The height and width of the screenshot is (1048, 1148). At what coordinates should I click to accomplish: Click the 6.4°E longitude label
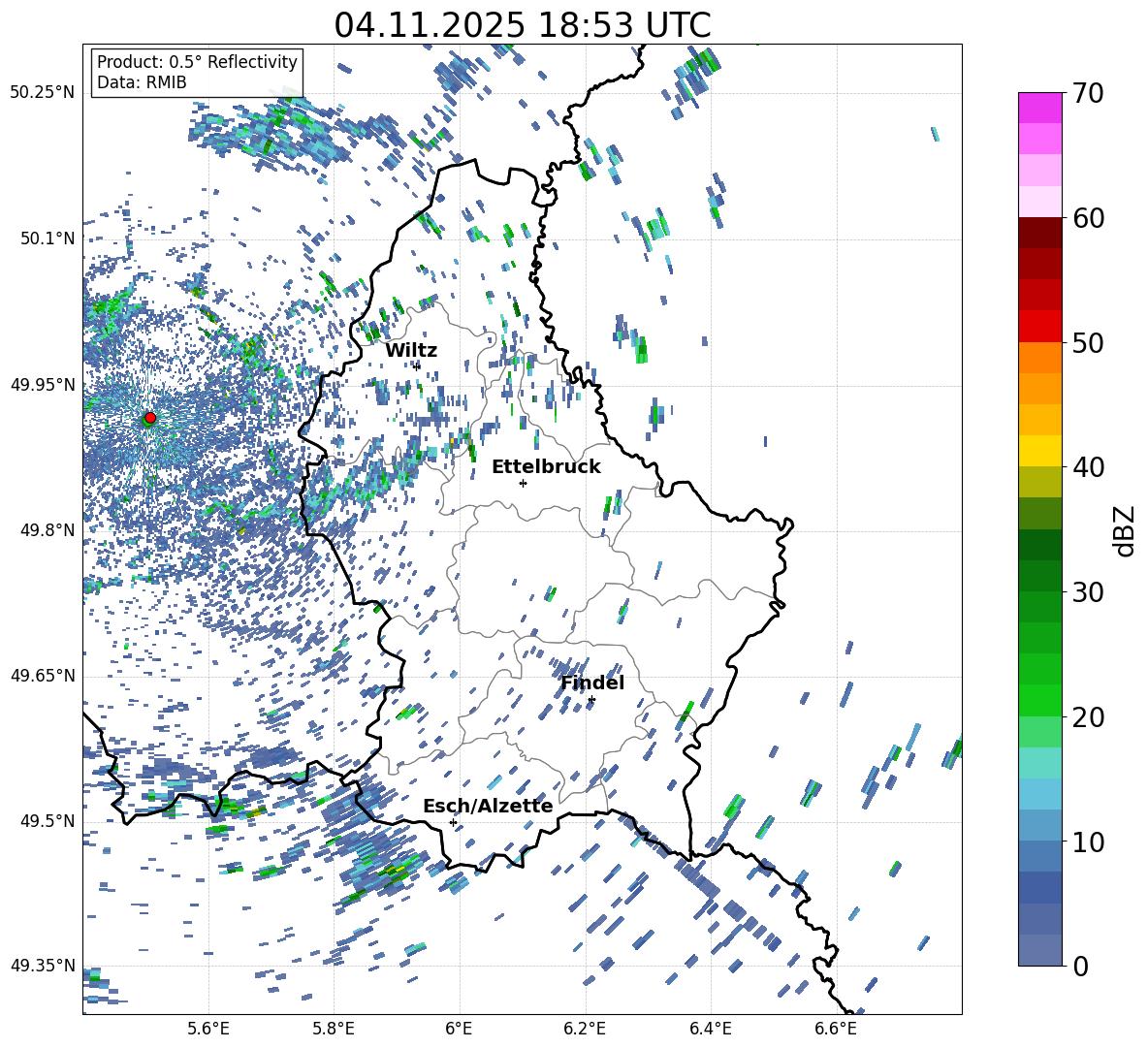click(710, 1029)
